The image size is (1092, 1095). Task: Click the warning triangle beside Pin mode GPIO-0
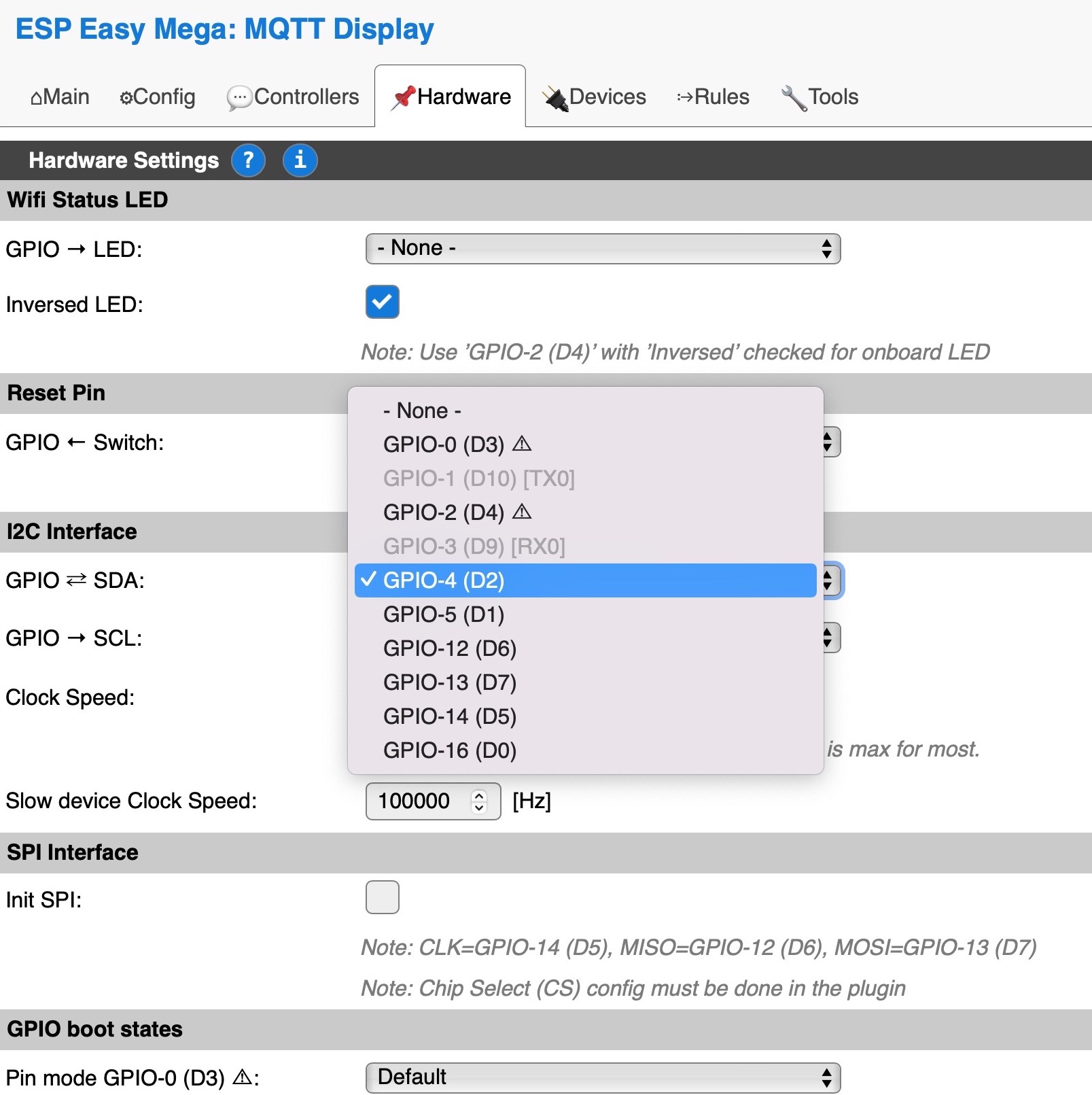242,1077
